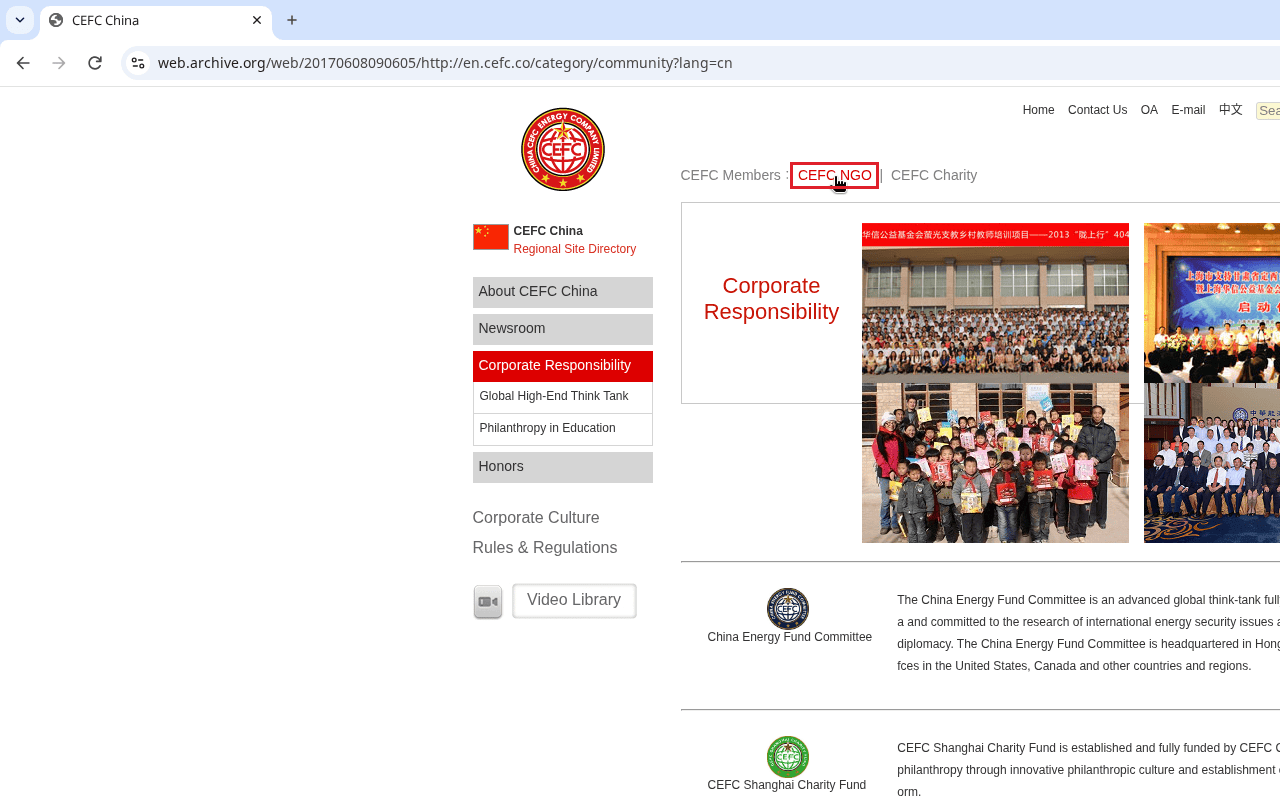Open Global High-End Think Tank submenu item
This screenshot has width=1280, height=800.
point(563,397)
